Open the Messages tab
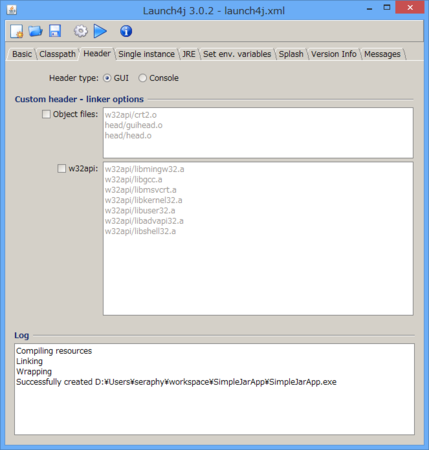429x450 pixels. pos(382,54)
